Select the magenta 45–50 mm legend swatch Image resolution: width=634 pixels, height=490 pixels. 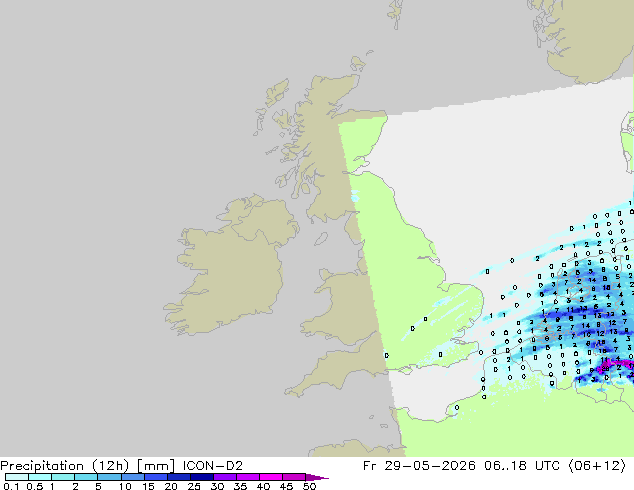[294, 477]
